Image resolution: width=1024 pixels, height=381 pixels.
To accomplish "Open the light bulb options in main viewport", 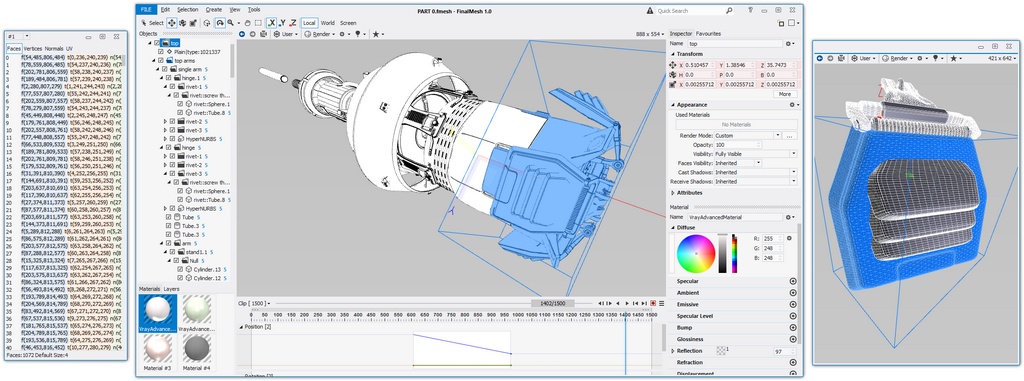I will (359, 34).
